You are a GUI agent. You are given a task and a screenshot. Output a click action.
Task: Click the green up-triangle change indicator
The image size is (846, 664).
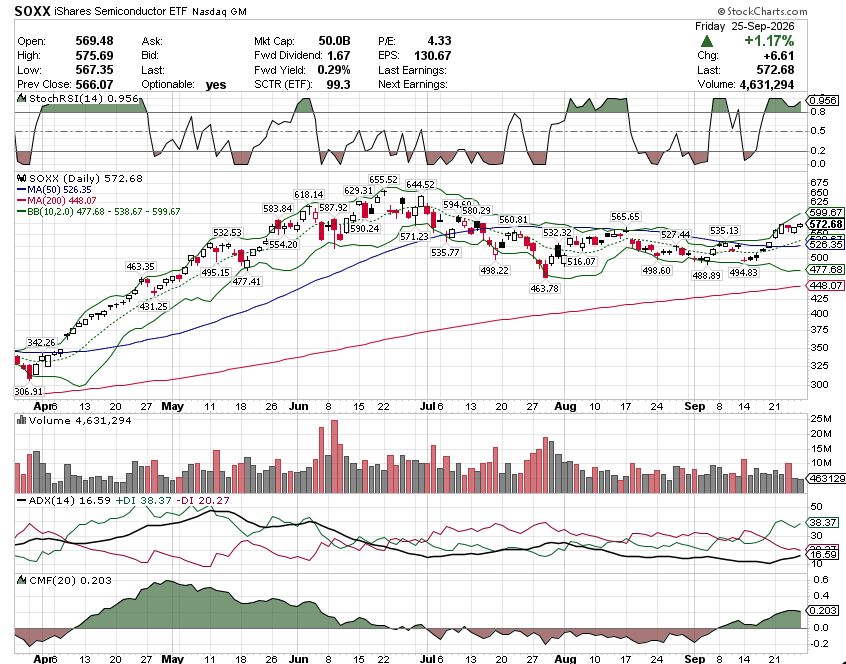tap(707, 41)
